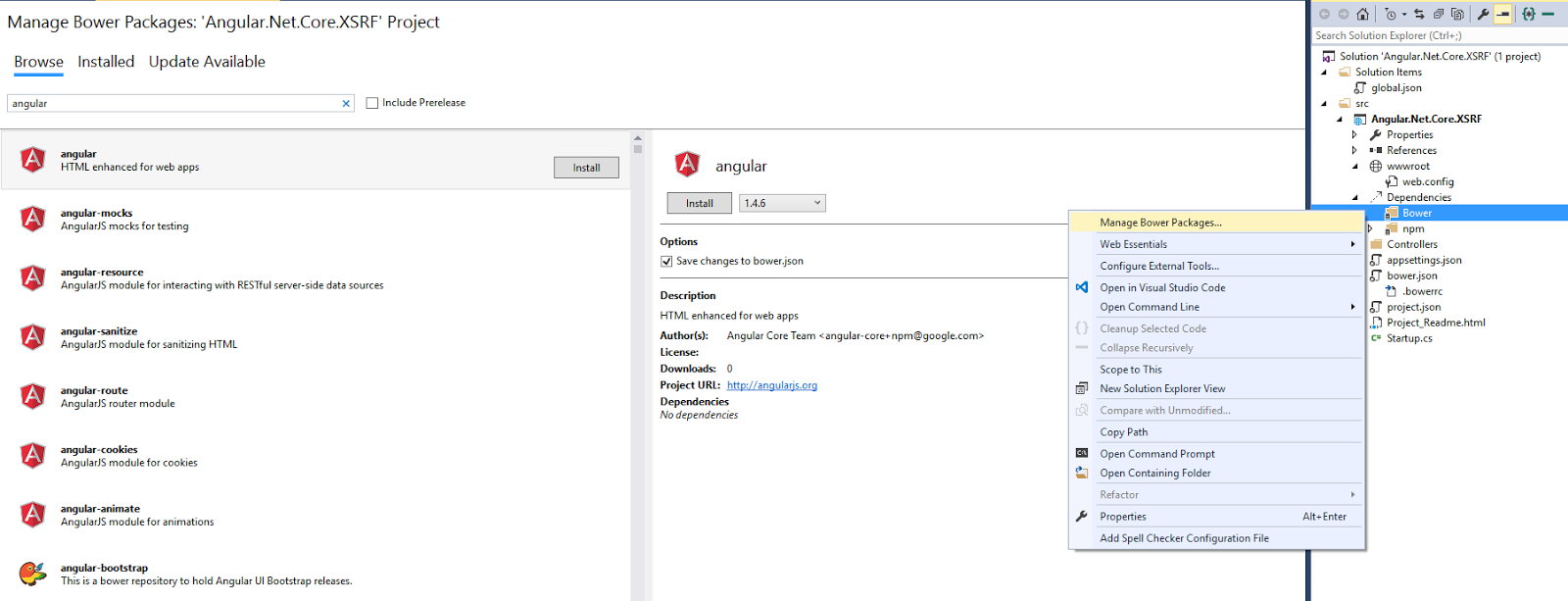Click the angular-cookies package logo
Image resolution: width=1568 pixels, height=601 pixels.
point(33,456)
